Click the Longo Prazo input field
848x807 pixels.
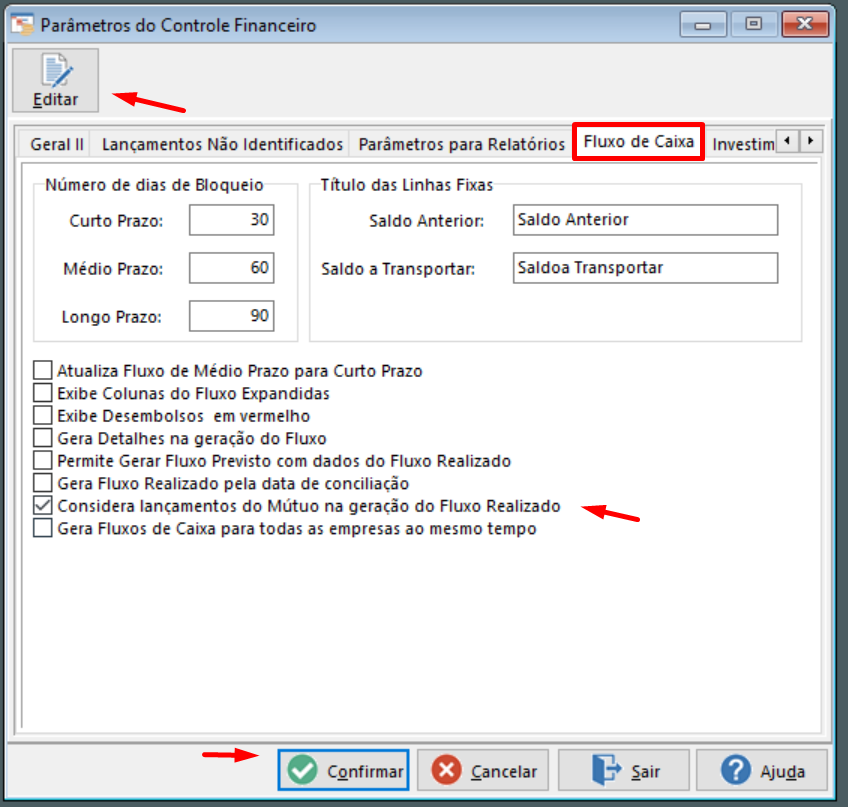point(231,316)
